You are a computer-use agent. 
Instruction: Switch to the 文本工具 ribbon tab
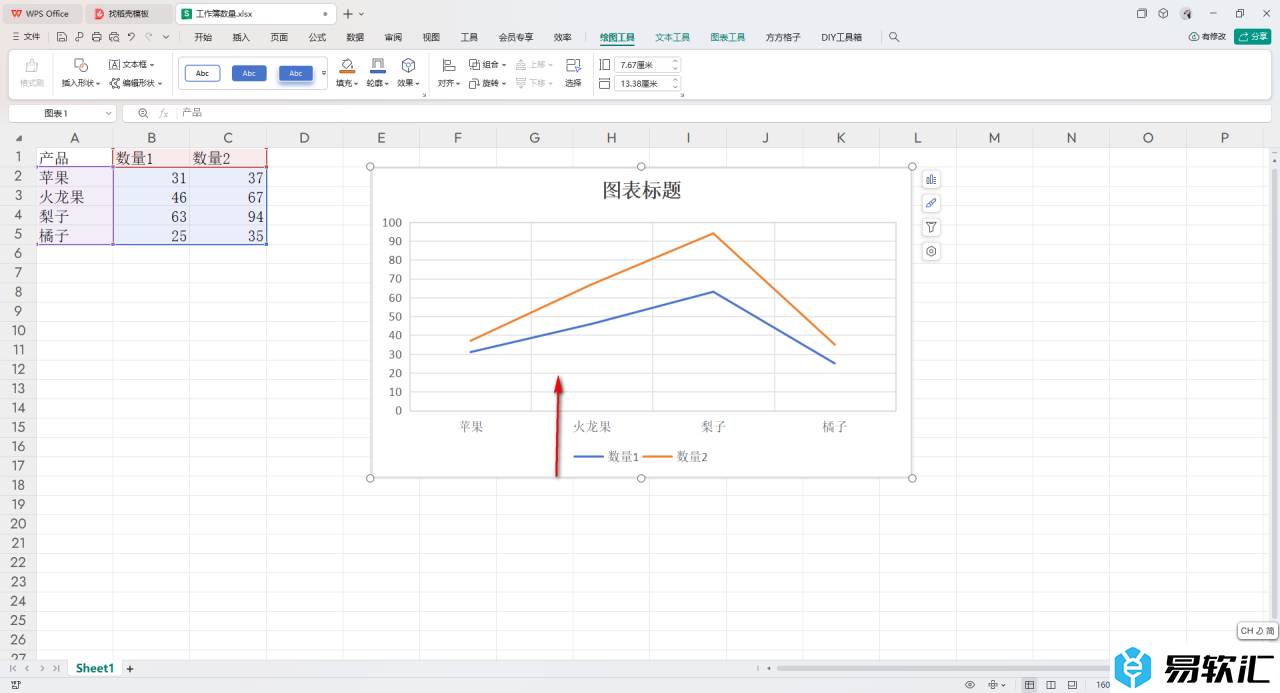tap(672, 37)
